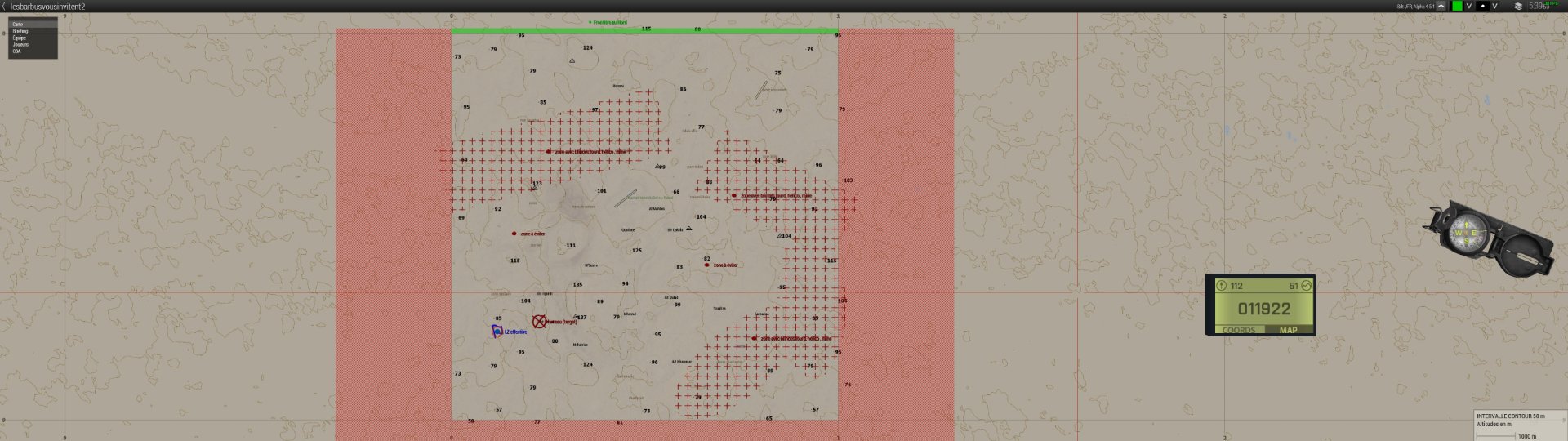Show the Joueurs list
1568x441 pixels.
20,44
